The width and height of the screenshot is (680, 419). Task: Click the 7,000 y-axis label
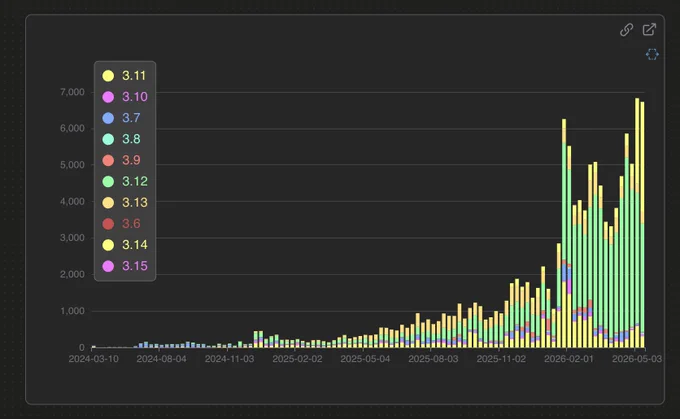pos(72,92)
